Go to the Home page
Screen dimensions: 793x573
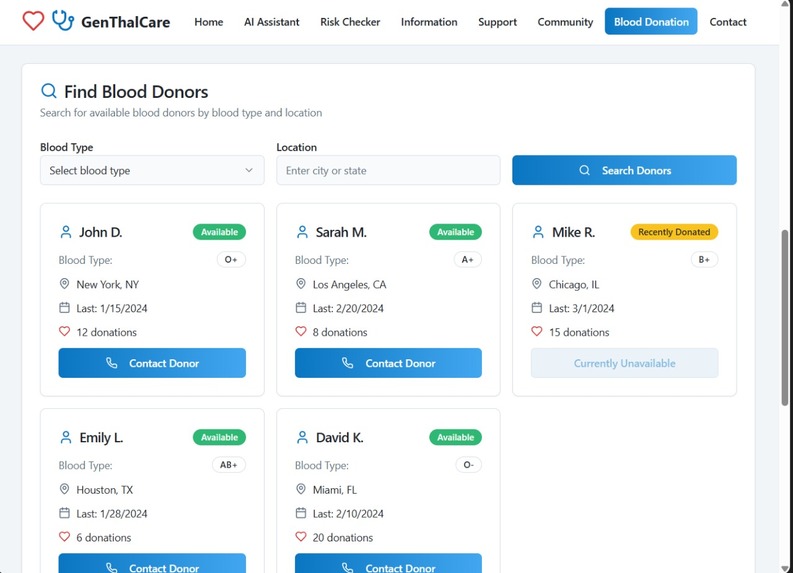(209, 22)
